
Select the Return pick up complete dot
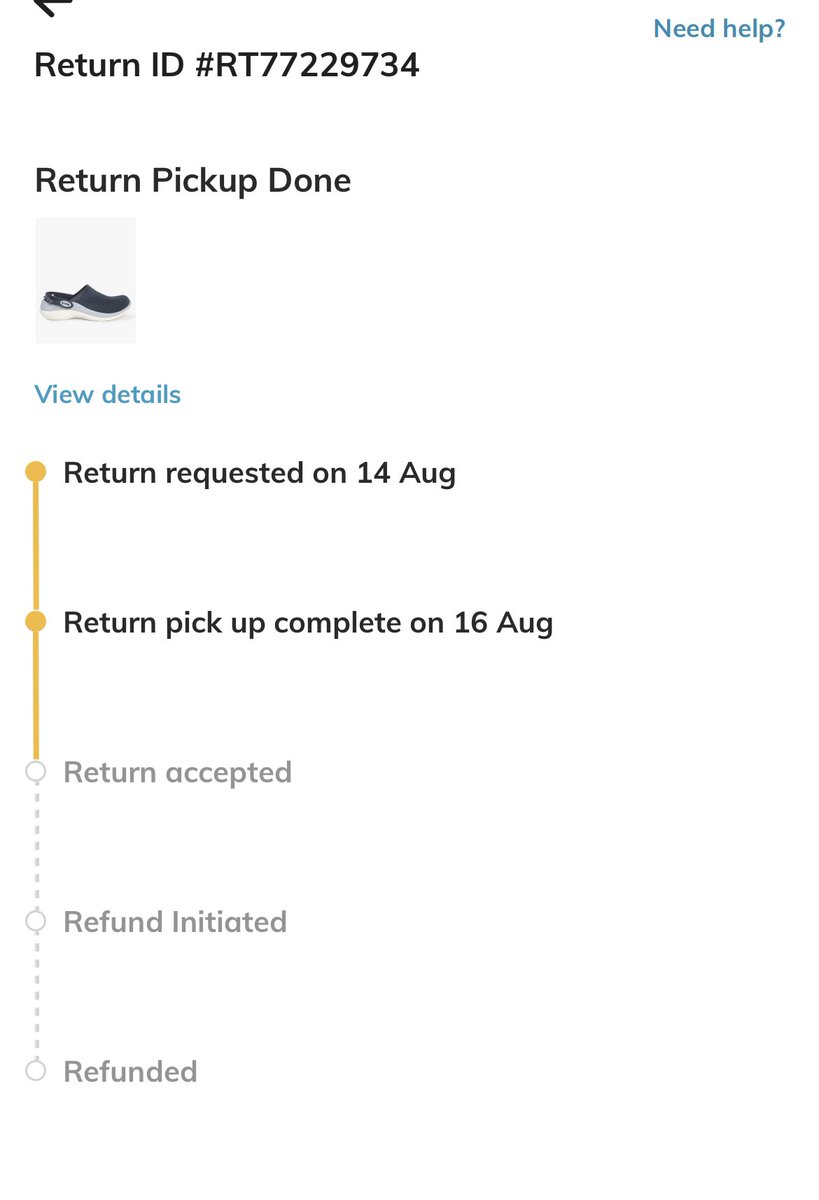tap(36, 622)
